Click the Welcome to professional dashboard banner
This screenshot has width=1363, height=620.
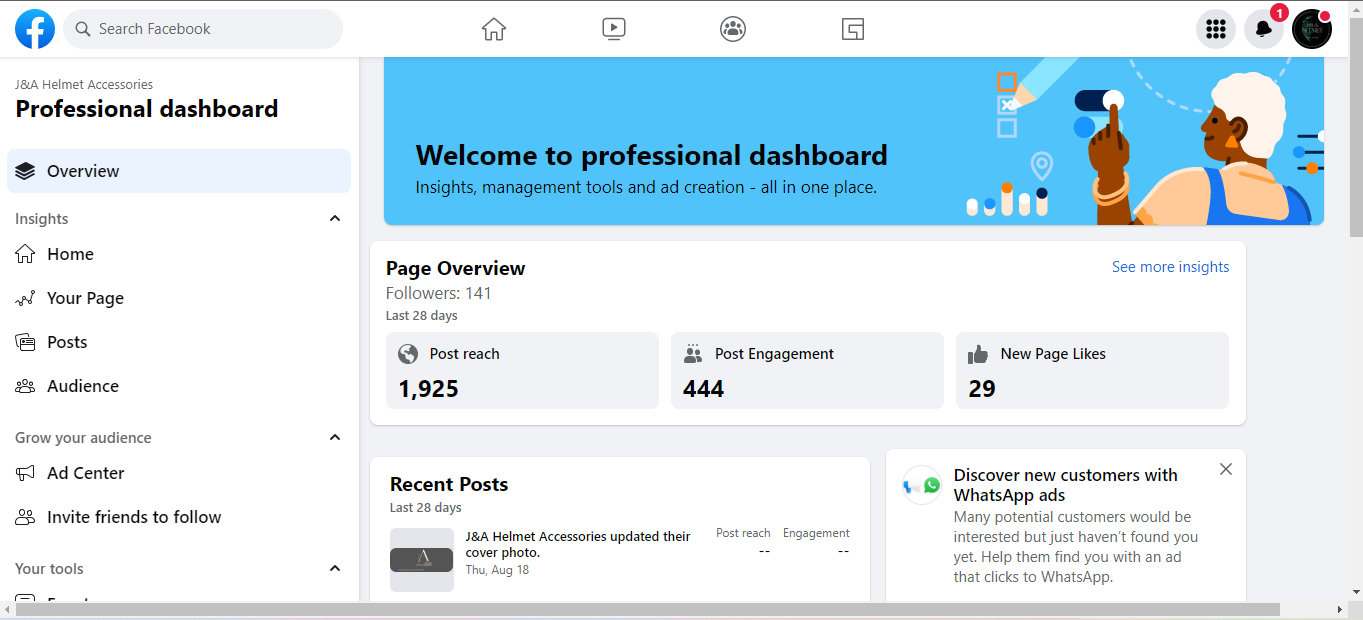(x=854, y=141)
